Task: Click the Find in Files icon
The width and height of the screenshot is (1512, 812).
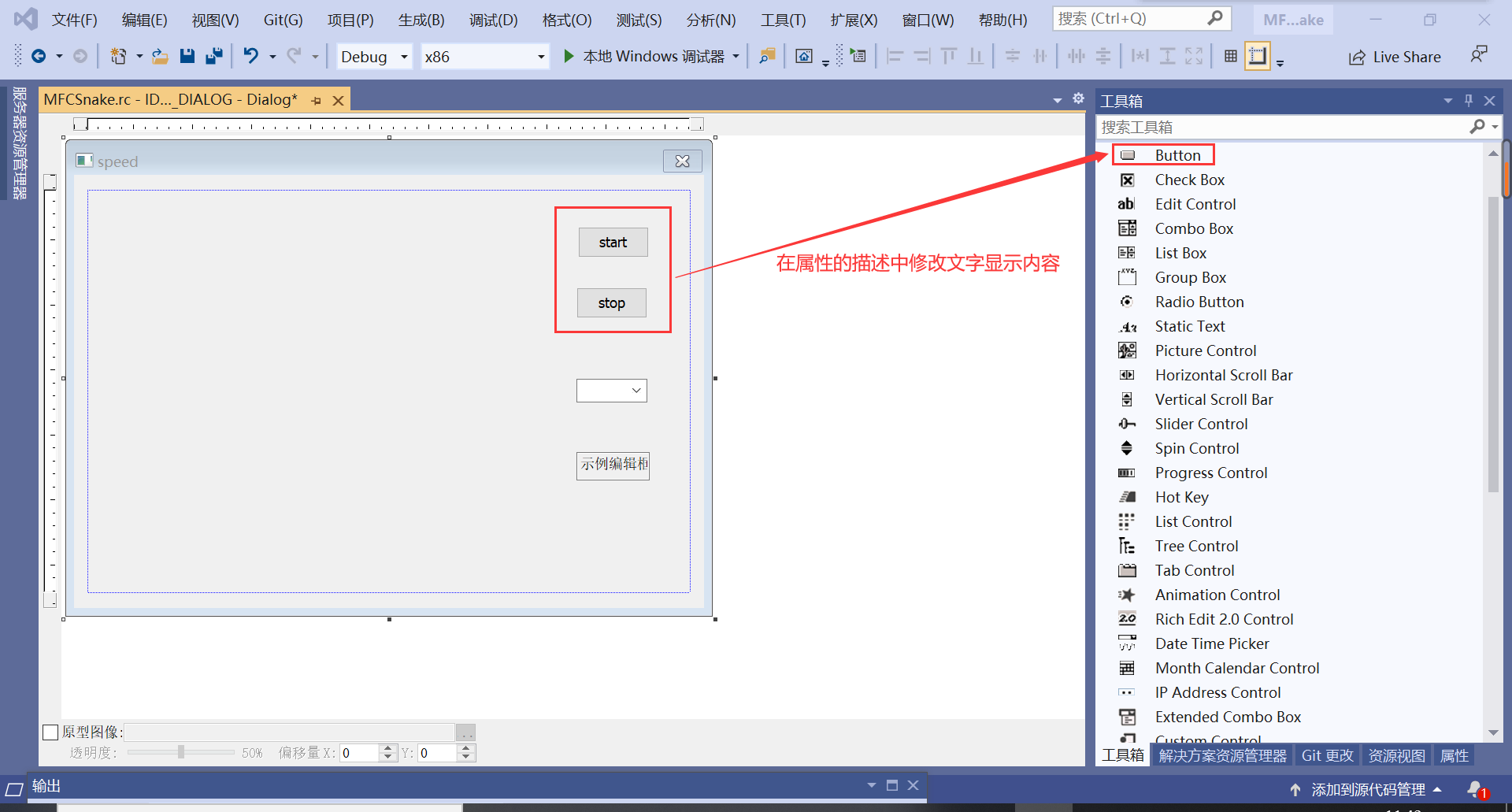Action: coord(766,56)
